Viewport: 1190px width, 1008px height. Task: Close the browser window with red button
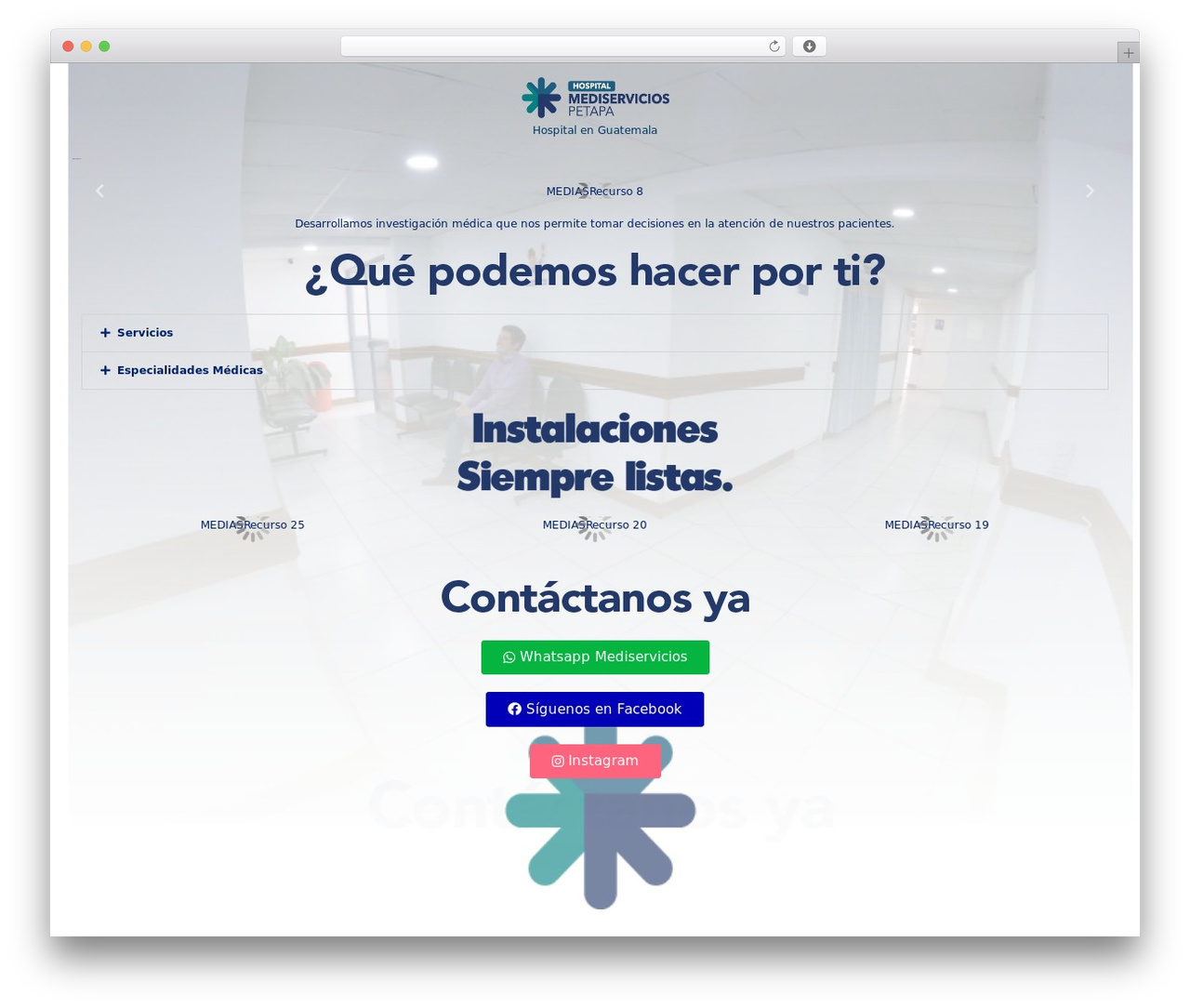(68, 46)
